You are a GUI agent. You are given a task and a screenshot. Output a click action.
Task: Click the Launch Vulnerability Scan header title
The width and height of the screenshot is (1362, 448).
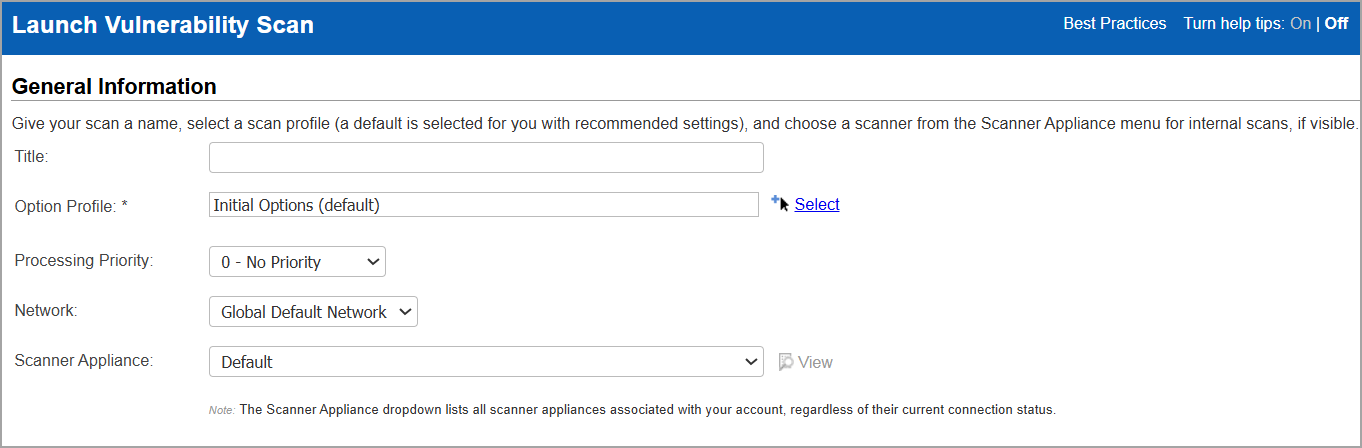click(163, 26)
